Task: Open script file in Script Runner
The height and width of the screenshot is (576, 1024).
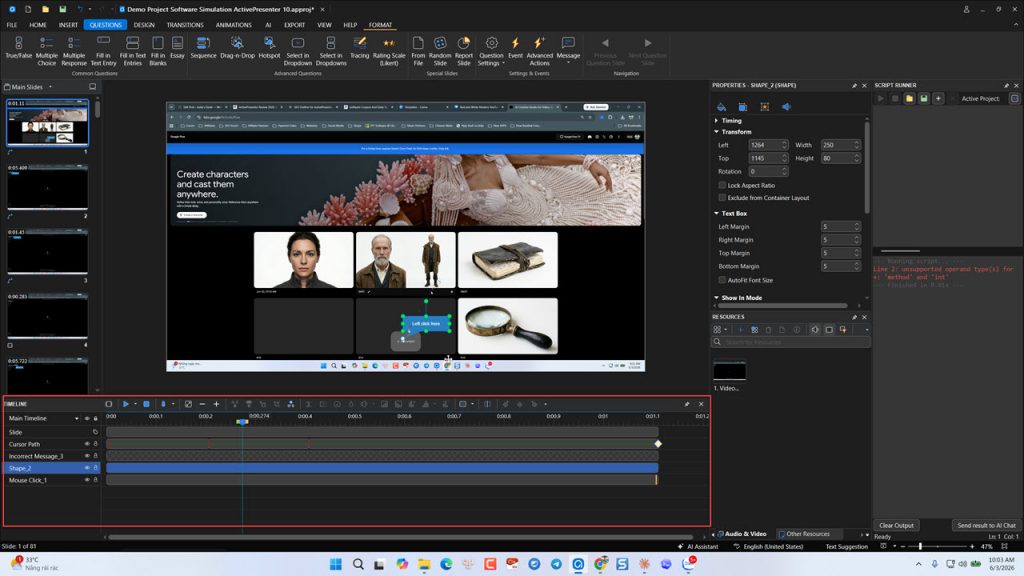Action: click(x=909, y=99)
